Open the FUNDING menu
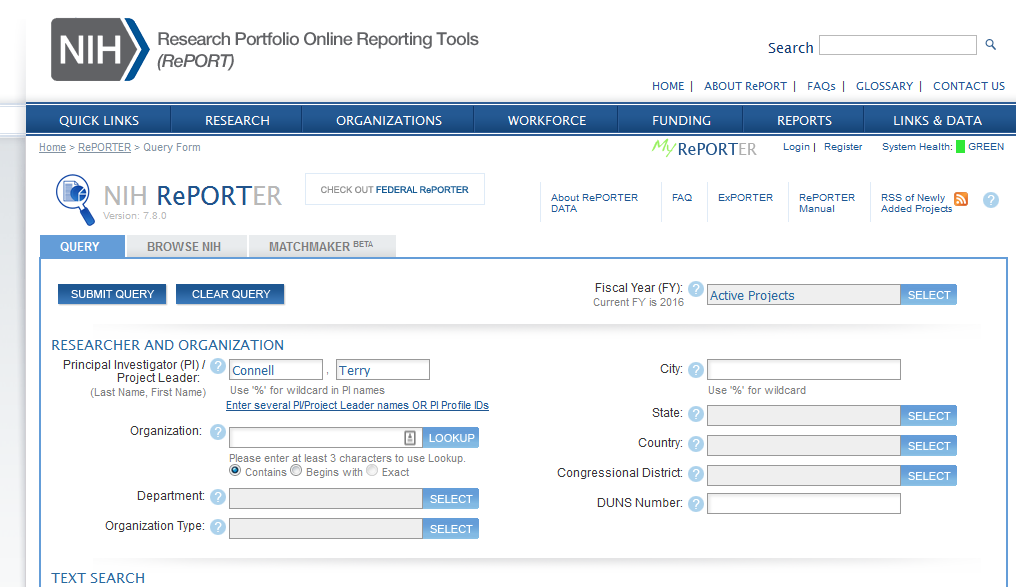The image size is (1016, 587). [x=681, y=120]
